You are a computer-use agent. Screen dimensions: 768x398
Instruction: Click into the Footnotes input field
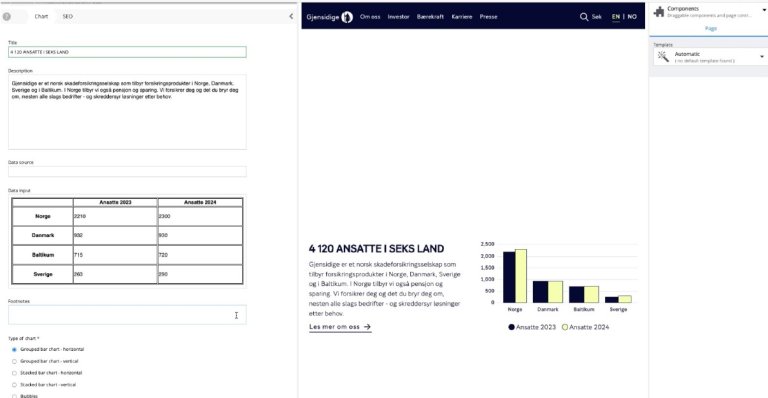127,315
